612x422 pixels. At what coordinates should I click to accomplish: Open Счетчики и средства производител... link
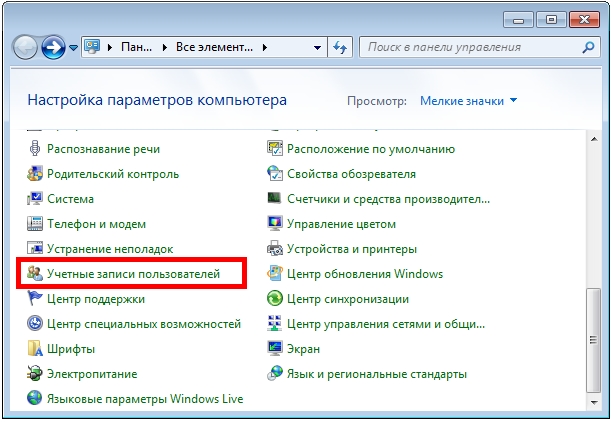coord(388,199)
